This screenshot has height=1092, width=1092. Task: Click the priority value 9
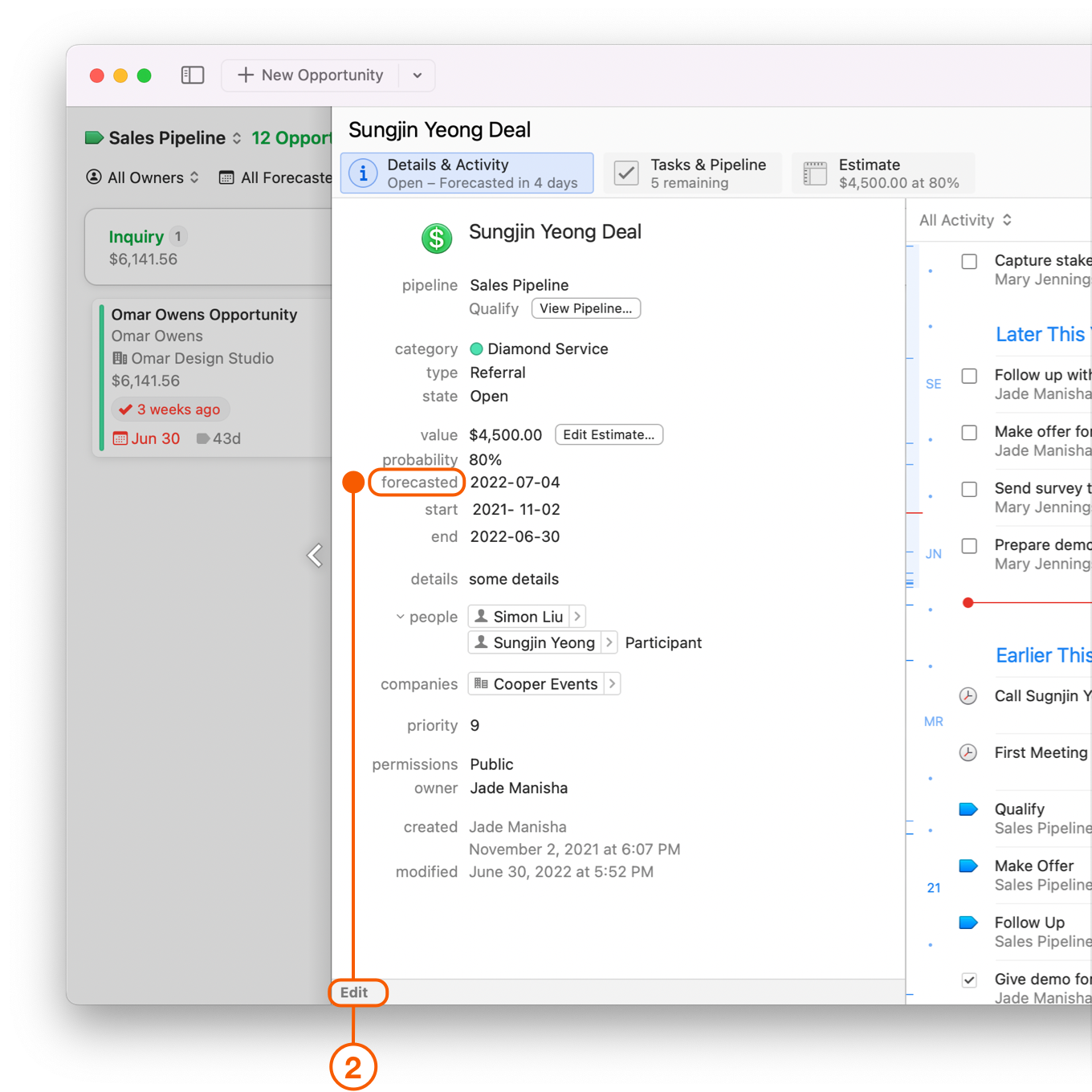(475, 726)
